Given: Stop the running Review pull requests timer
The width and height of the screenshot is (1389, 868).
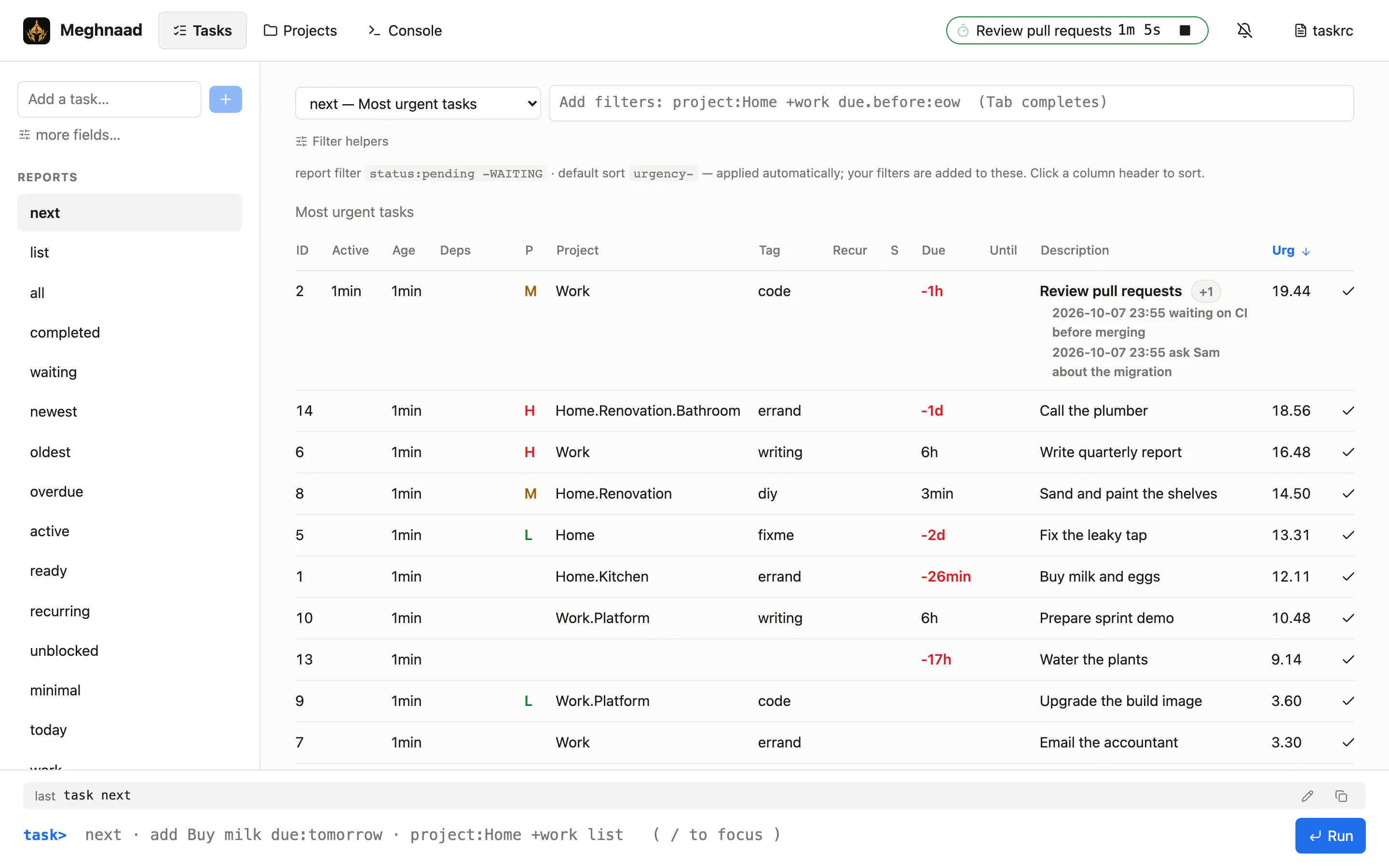Looking at the screenshot, I should 1185,30.
